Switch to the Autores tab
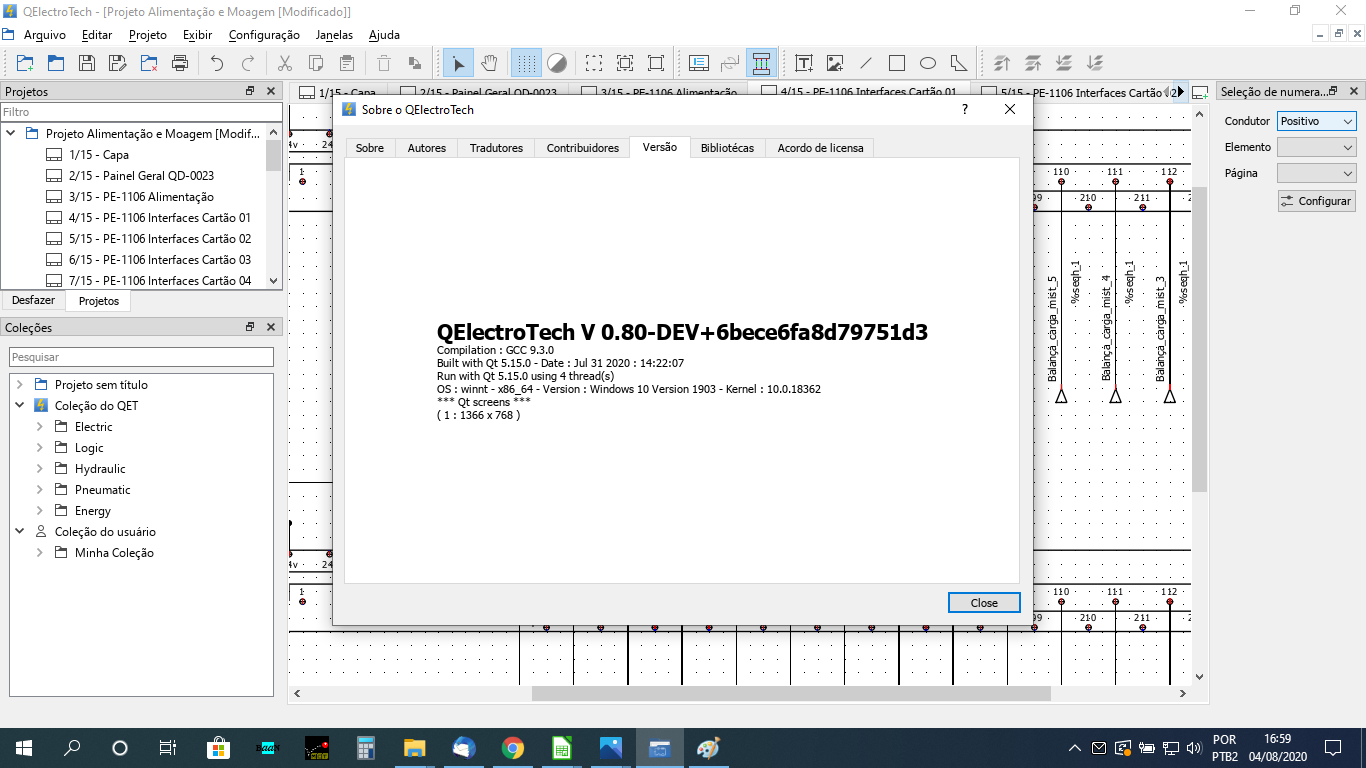Screen dimensions: 1366x768 (x=427, y=148)
